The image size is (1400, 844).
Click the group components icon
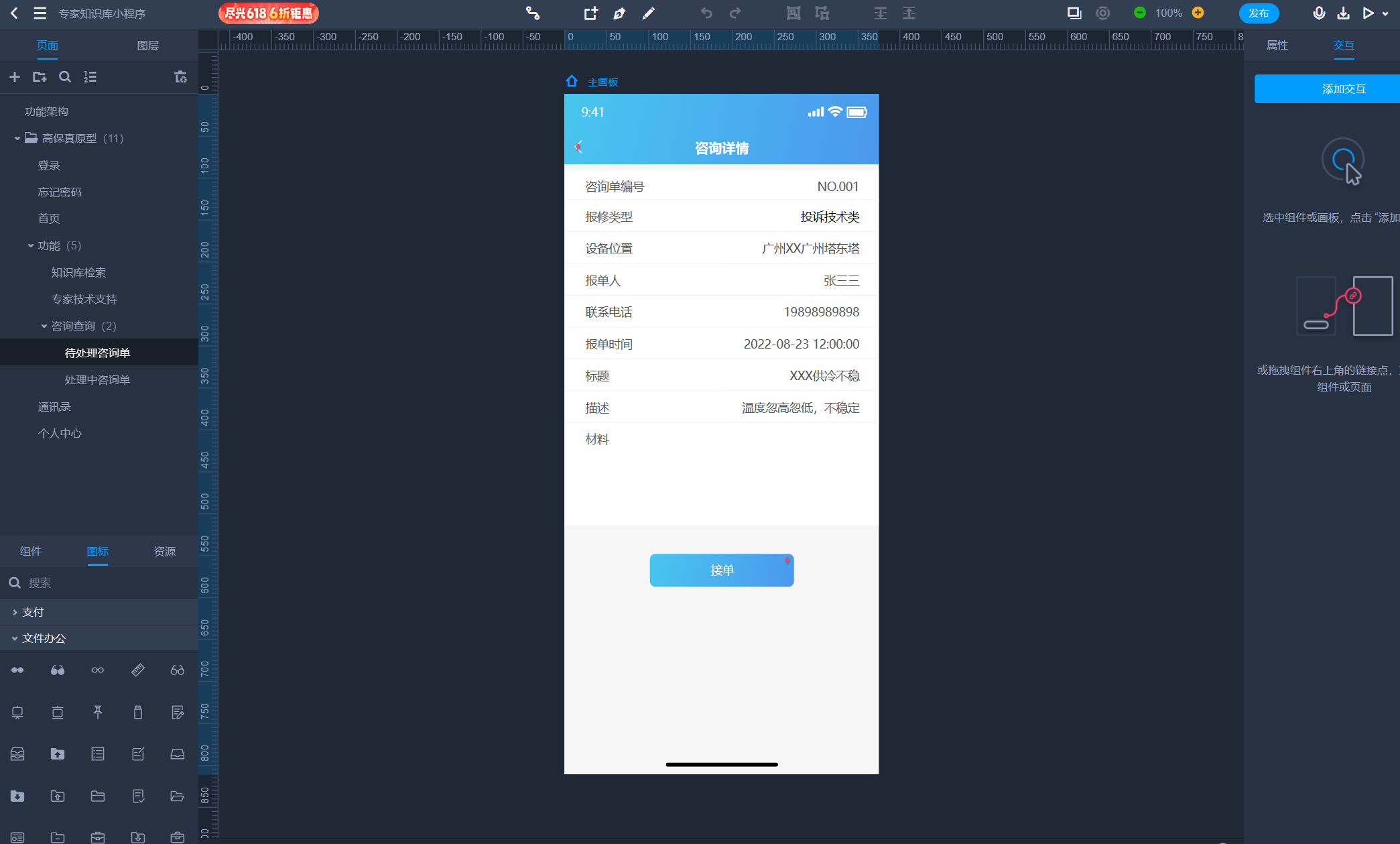tap(793, 13)
